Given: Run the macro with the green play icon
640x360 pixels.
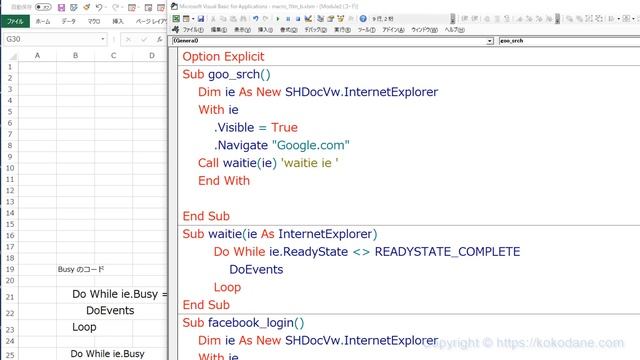Looking at the screenshot, I should [278, 19].
